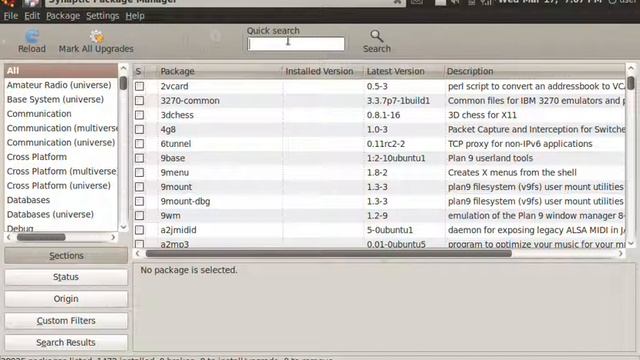
Task: Tick the 9mount-dbg checkbox
Action: pyautogui.click(x=140, y=201)
